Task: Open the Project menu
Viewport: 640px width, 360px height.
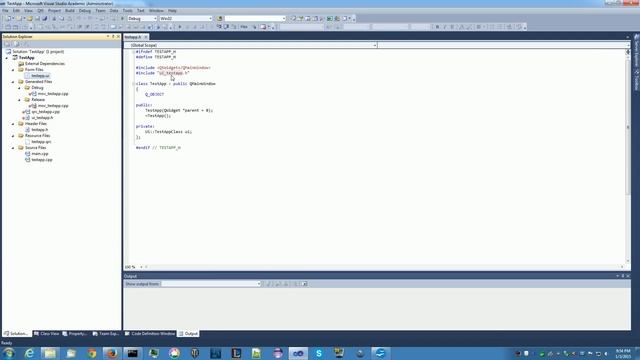Action: pos(54,11)
